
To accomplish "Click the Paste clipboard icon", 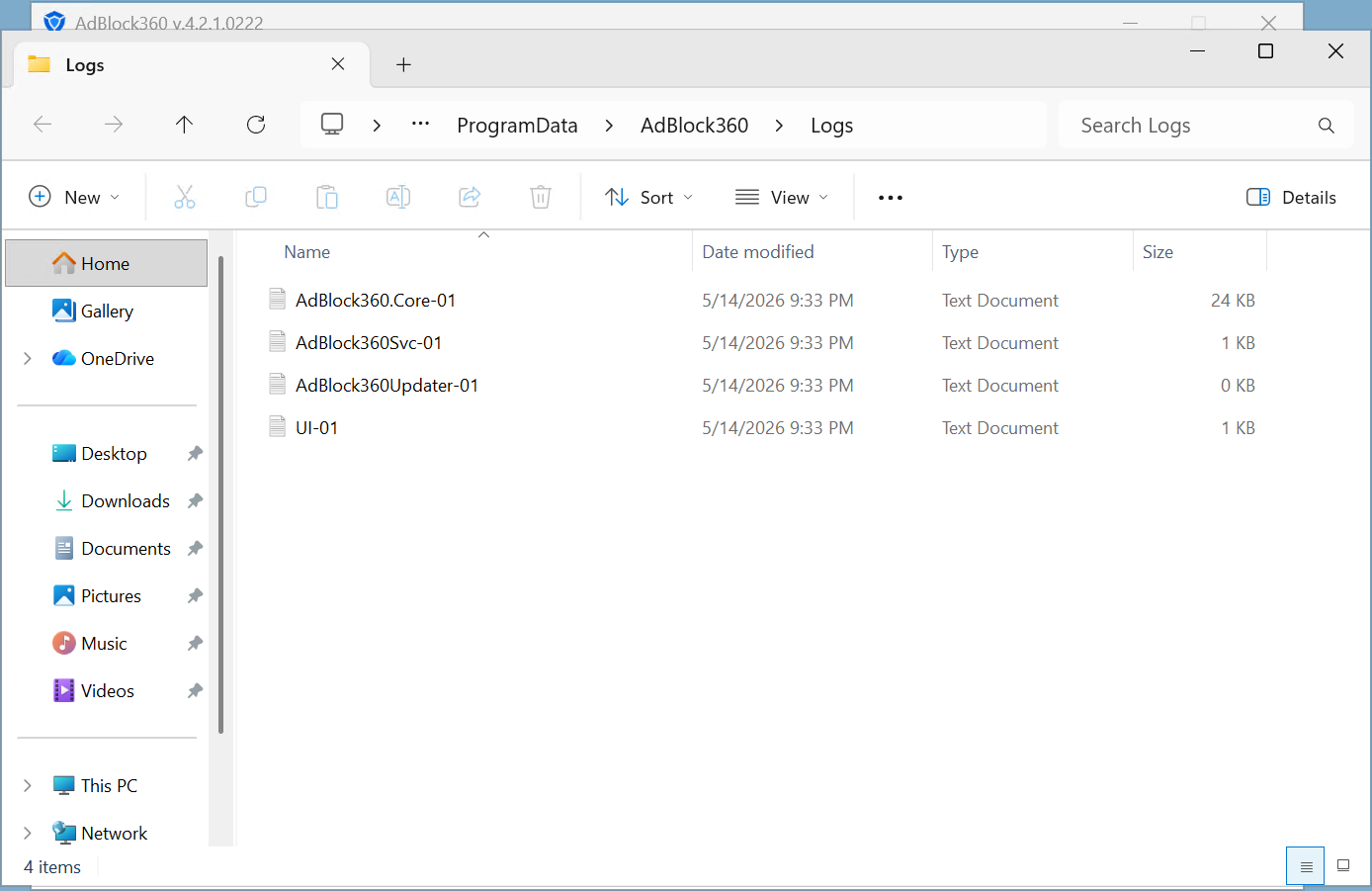I will click(327, 197).
